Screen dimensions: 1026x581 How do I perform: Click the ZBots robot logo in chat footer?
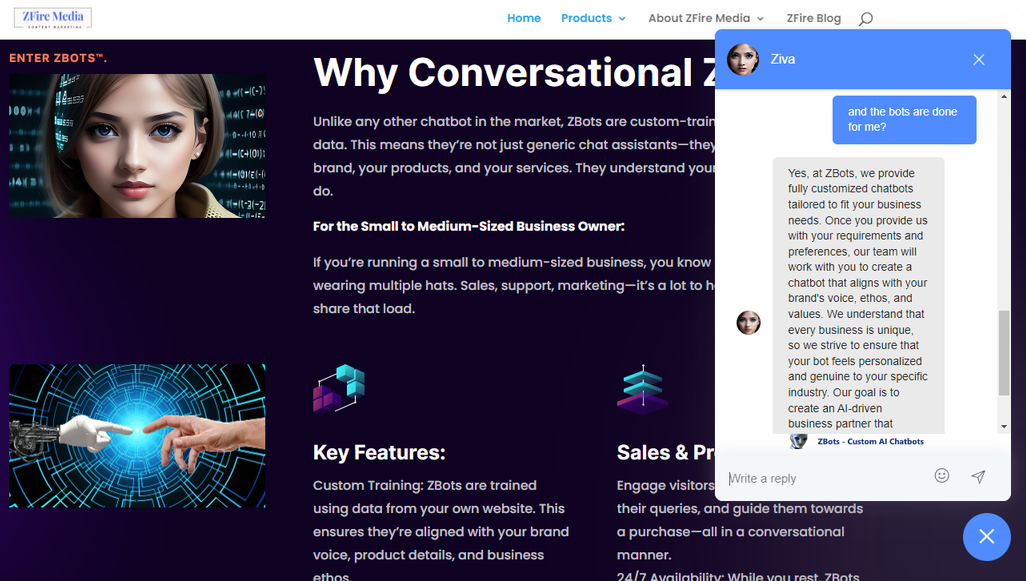point(798,441)
